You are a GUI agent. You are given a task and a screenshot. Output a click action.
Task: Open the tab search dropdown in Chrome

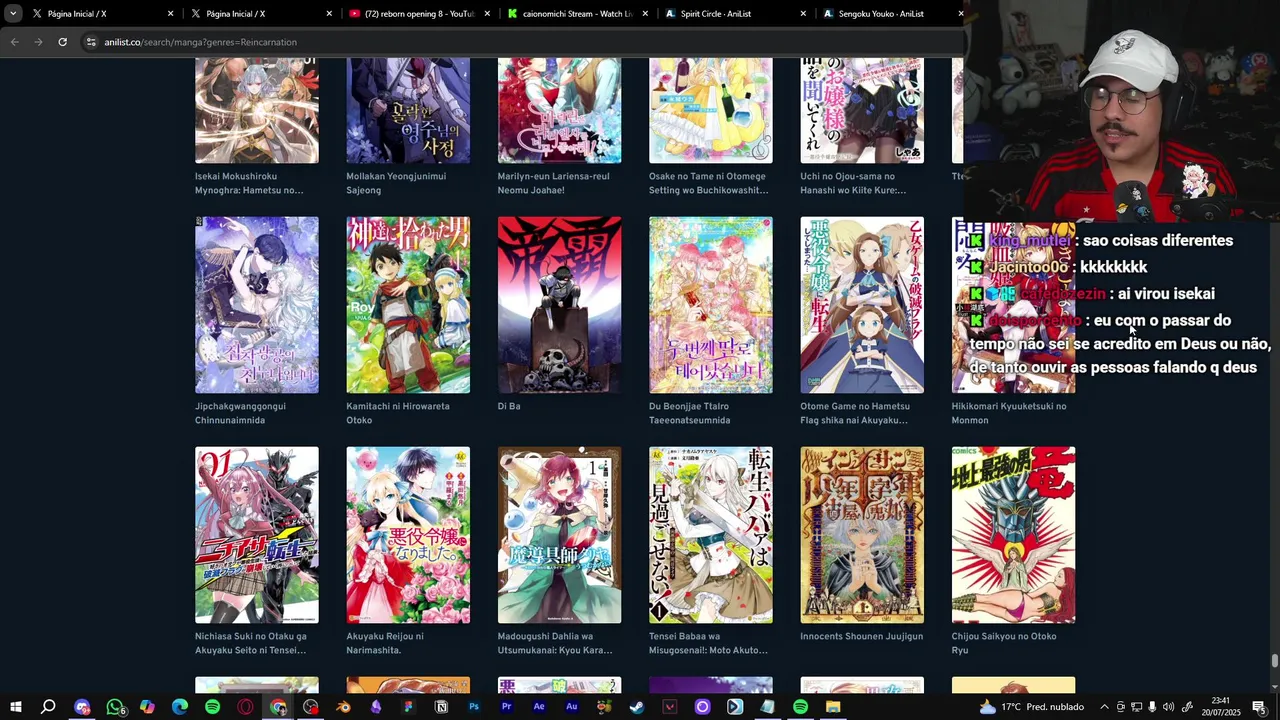(13, 14)
